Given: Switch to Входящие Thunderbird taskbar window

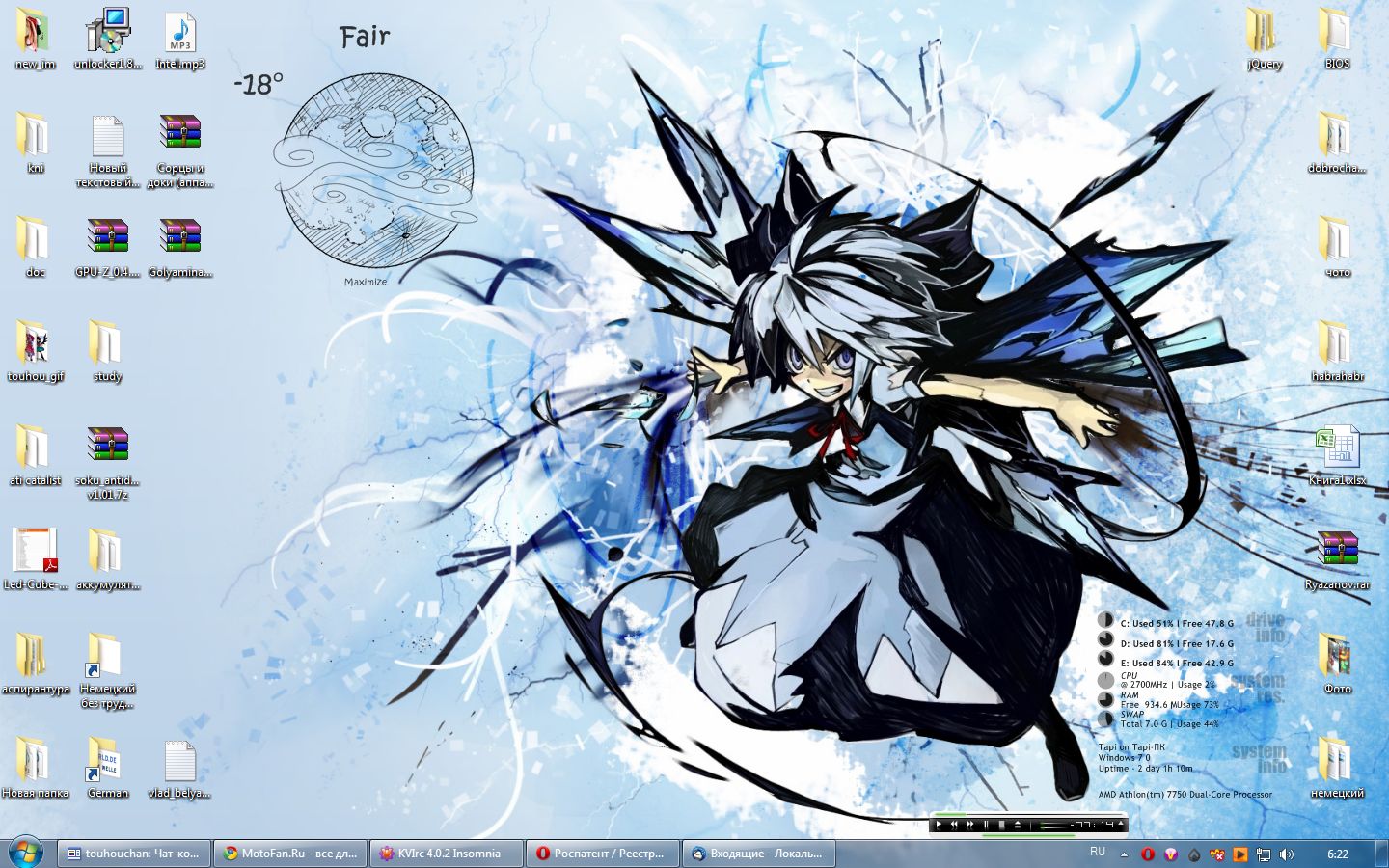Looking at the screenshot, I should tap(759, 854).
